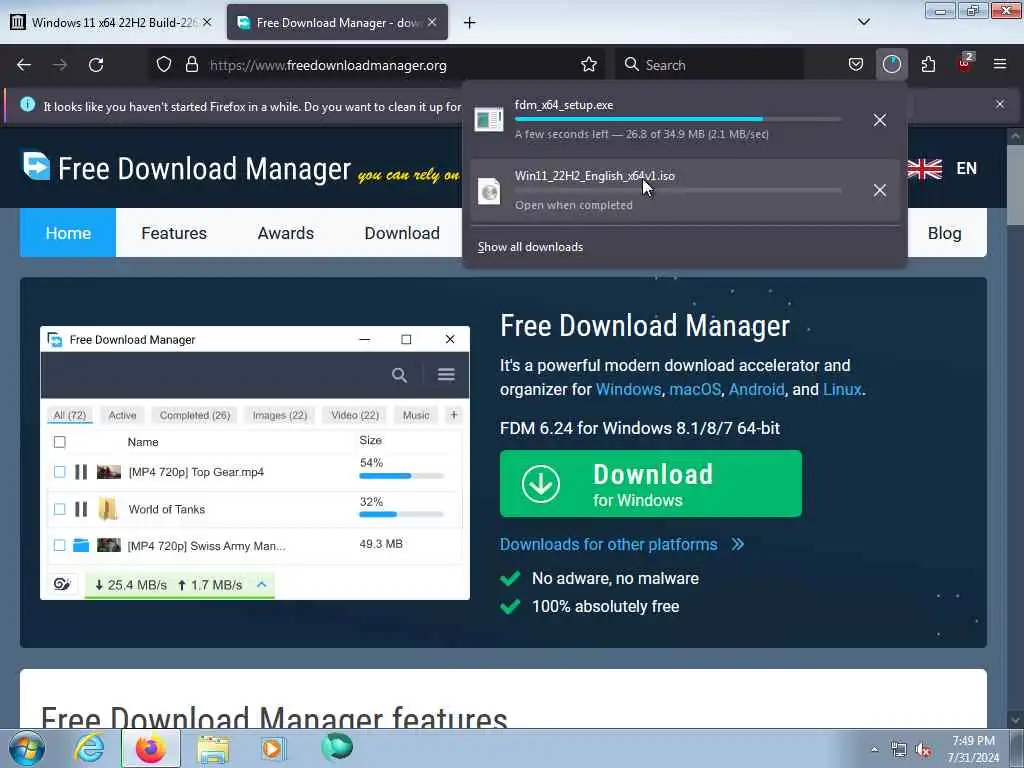
Task: Focus the browser Search box
Action: pyautogui.click(x=711, y=65)
